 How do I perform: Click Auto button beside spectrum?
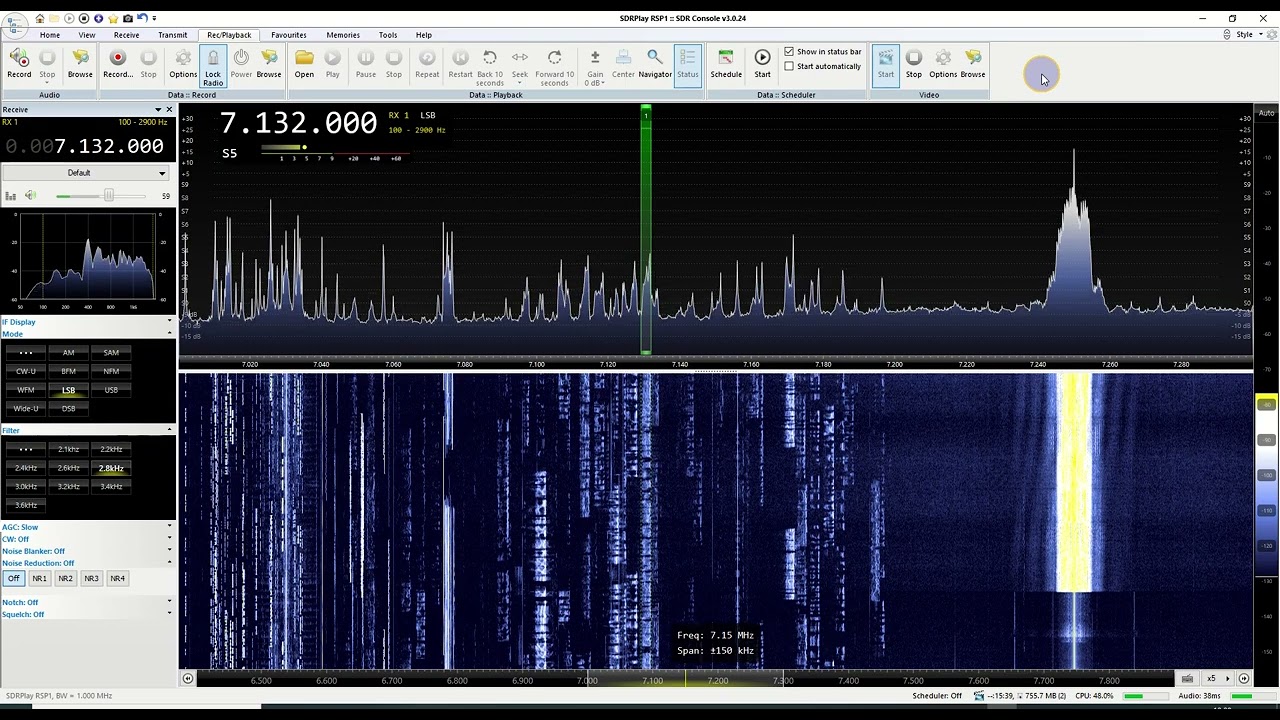click(1266, 113)
